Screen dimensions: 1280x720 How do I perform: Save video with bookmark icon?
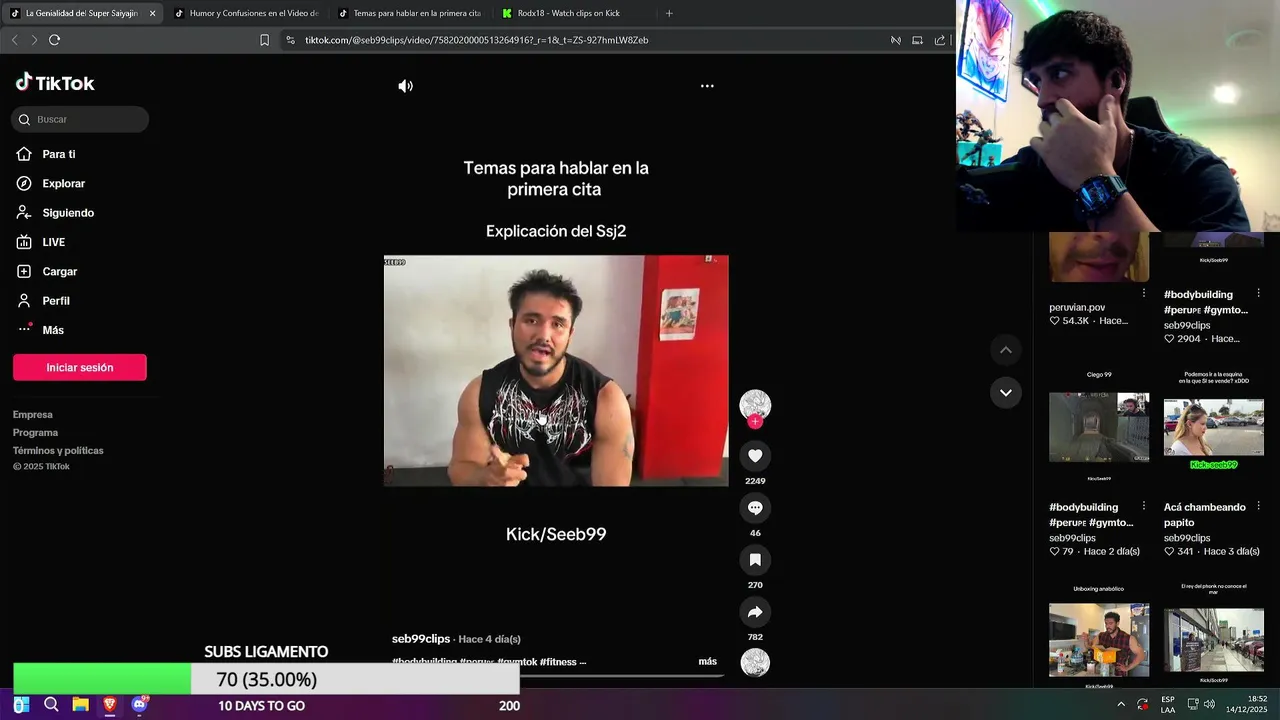pyautogui.click(x=755, y=560)
